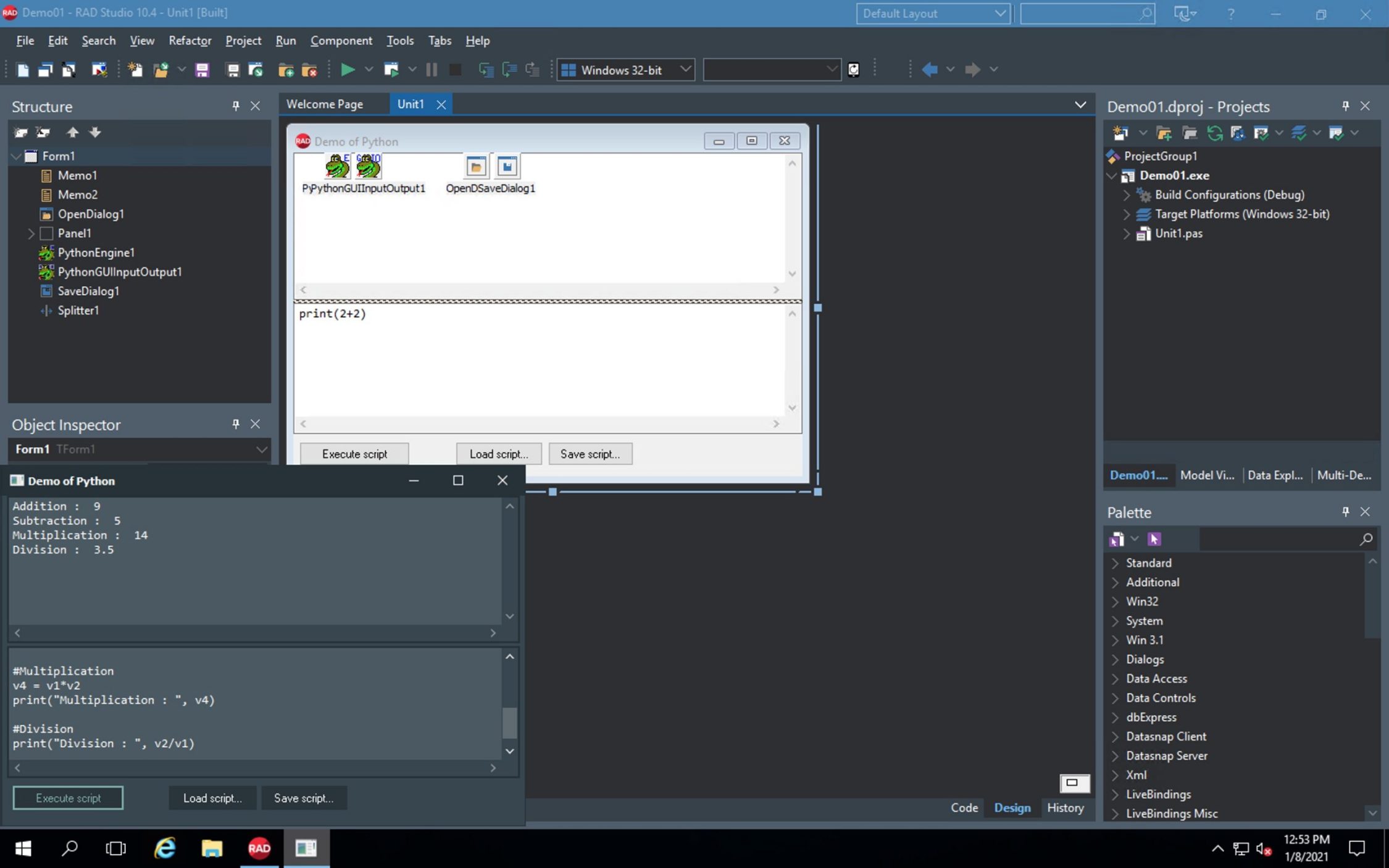Switch to the Code tab
The image size is (1389, 868).
(x=964, y=807)
